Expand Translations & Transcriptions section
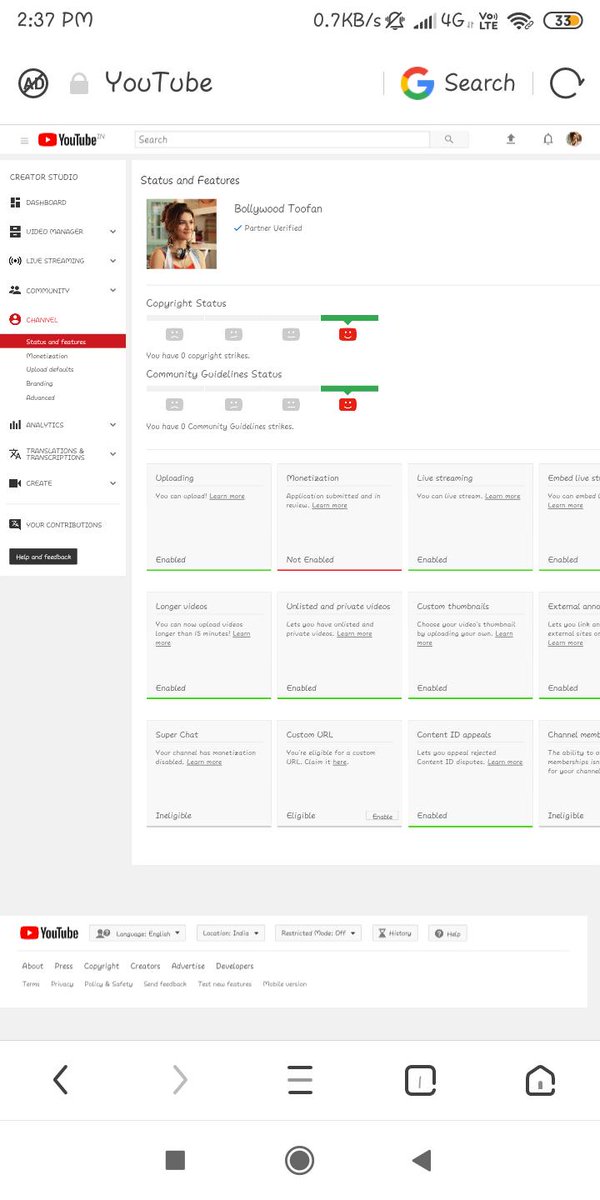 [x=63, y=454]
